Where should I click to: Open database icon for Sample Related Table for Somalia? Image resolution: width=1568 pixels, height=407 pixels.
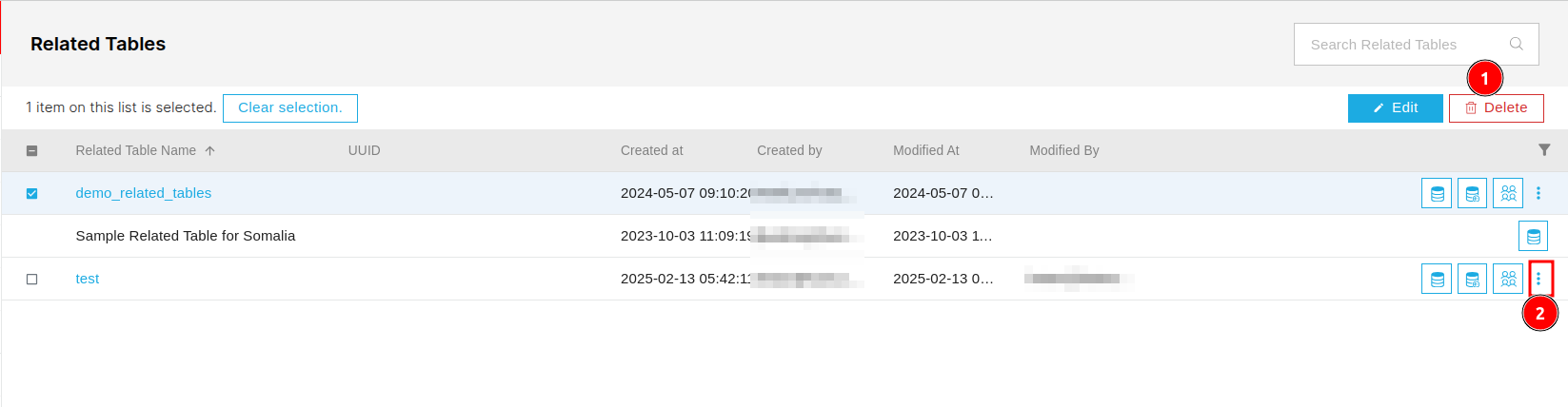tap(1533, 236)
